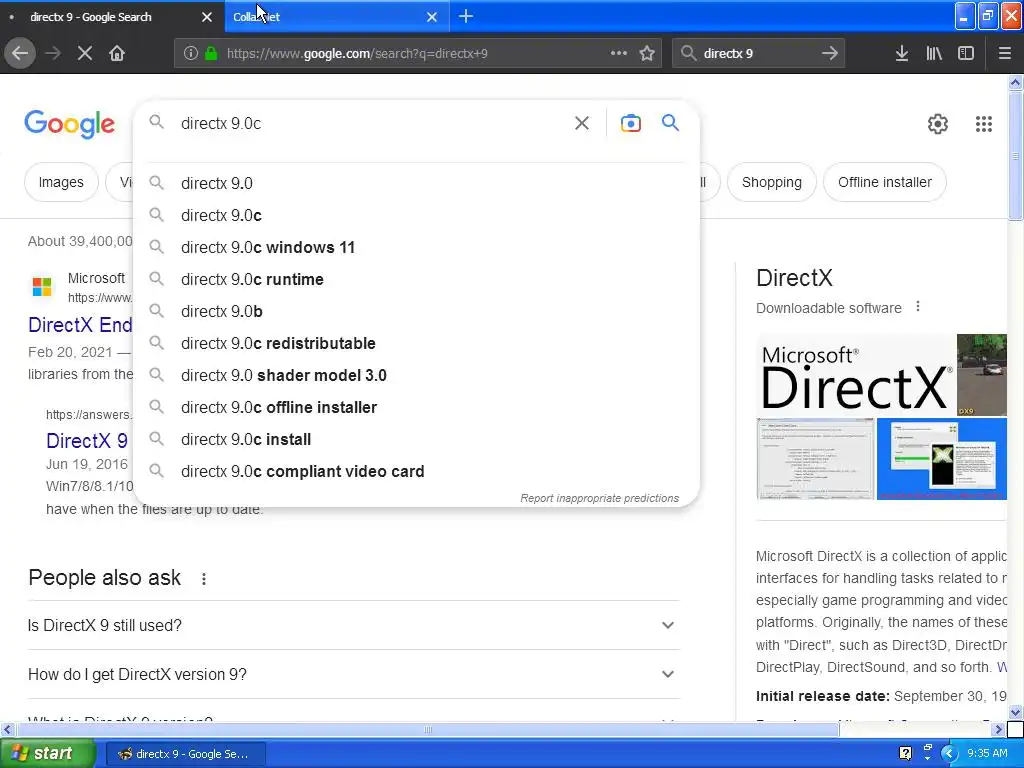1024x768 pixels.
Task: Click the help icon in system tray
Action: coord(905,753)
